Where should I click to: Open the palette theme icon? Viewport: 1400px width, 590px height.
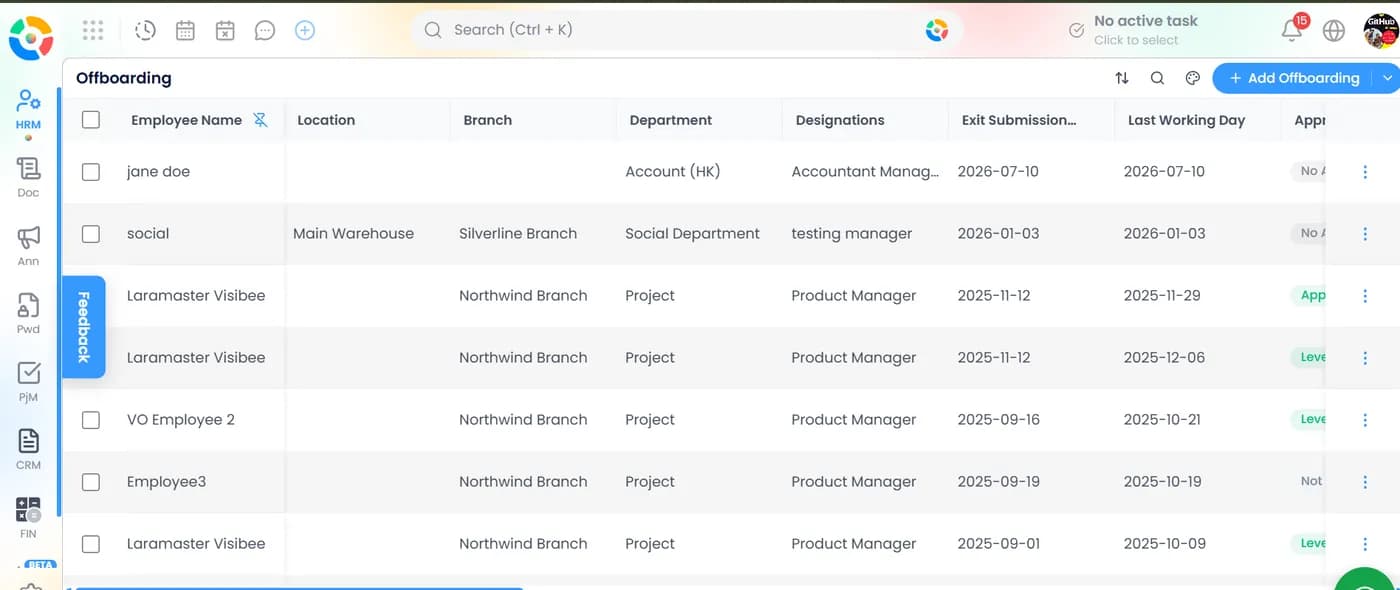point(1192,78)
